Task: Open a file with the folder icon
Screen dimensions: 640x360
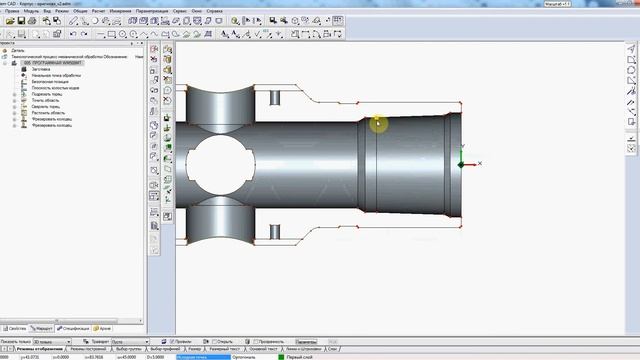Action: click(x=10, y=21)
